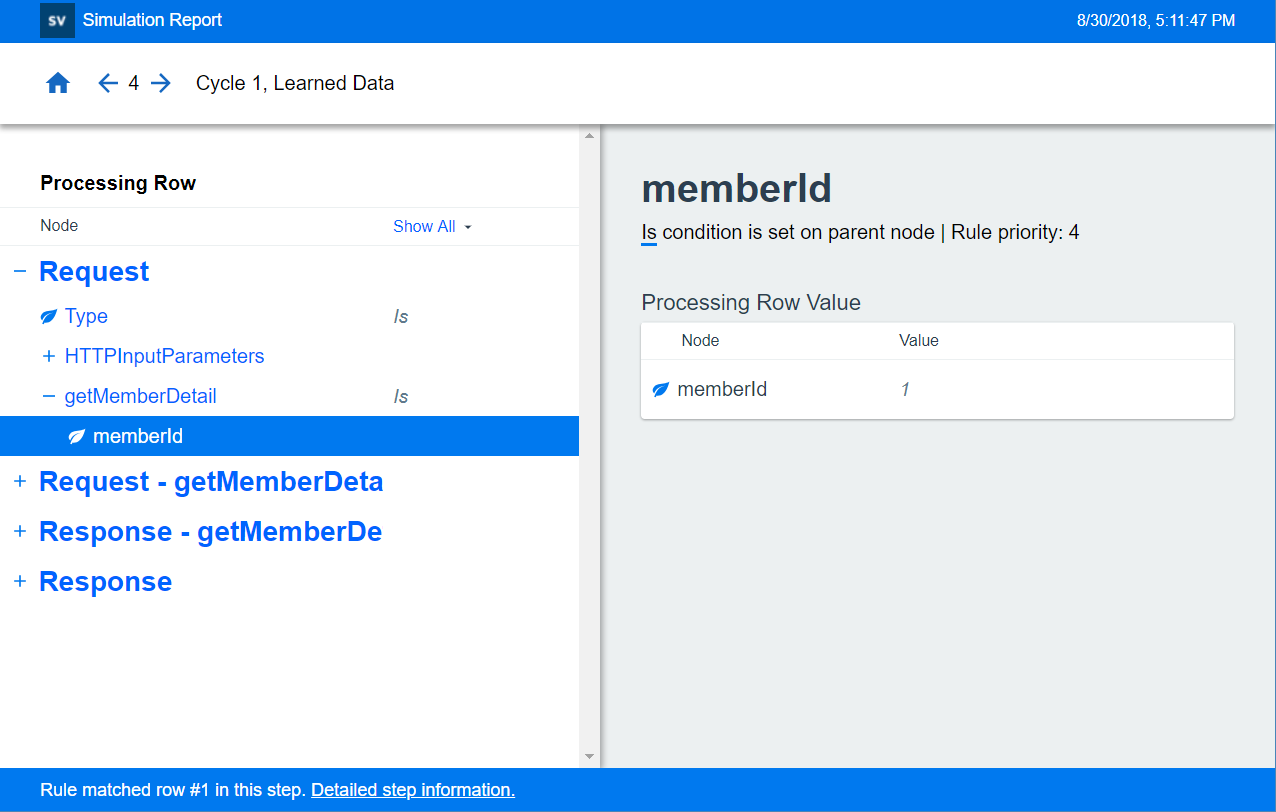Select the Type tree node

pyautogui.click(x=86, y=317)
